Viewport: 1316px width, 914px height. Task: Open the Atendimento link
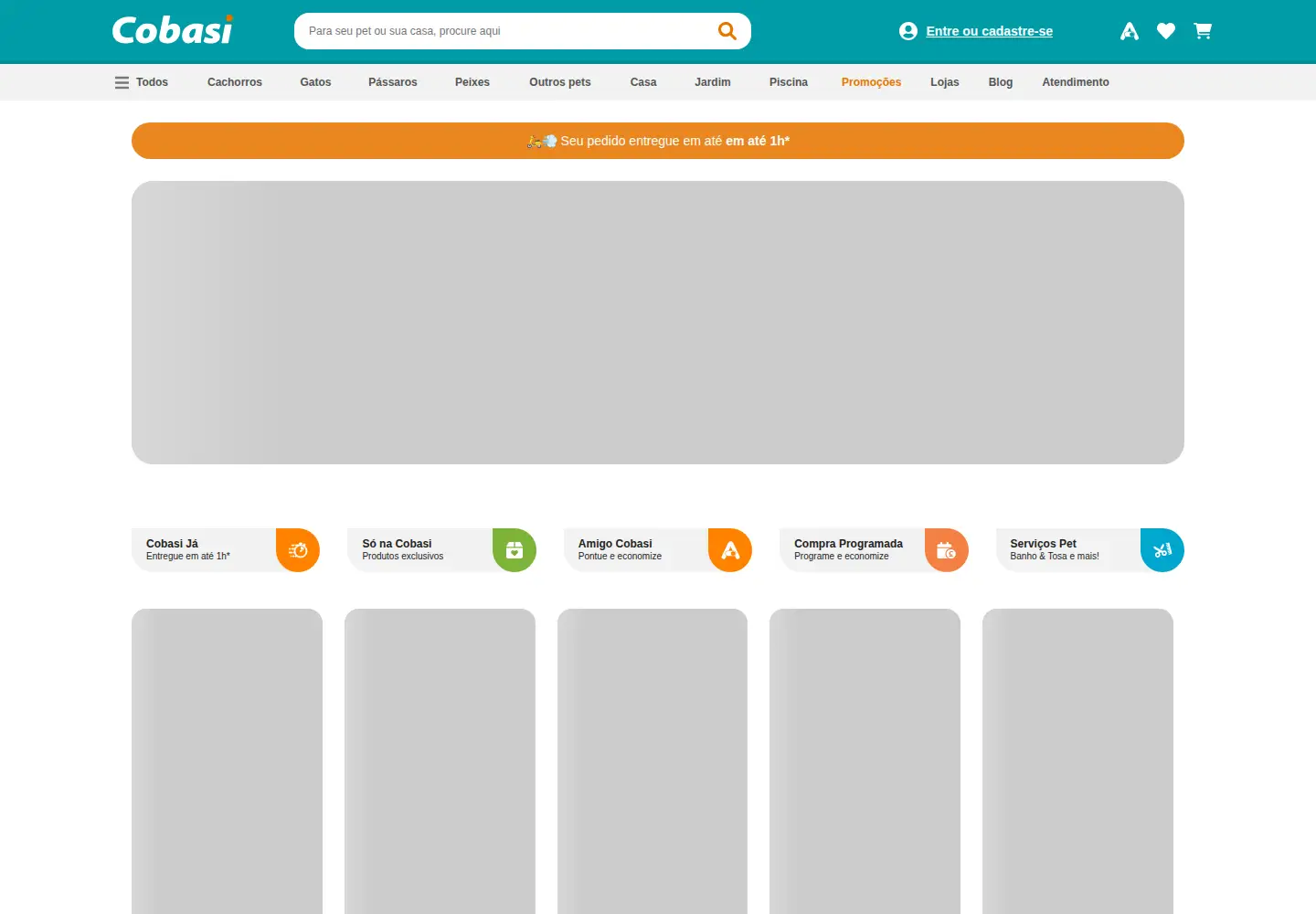click(1076, 82)
